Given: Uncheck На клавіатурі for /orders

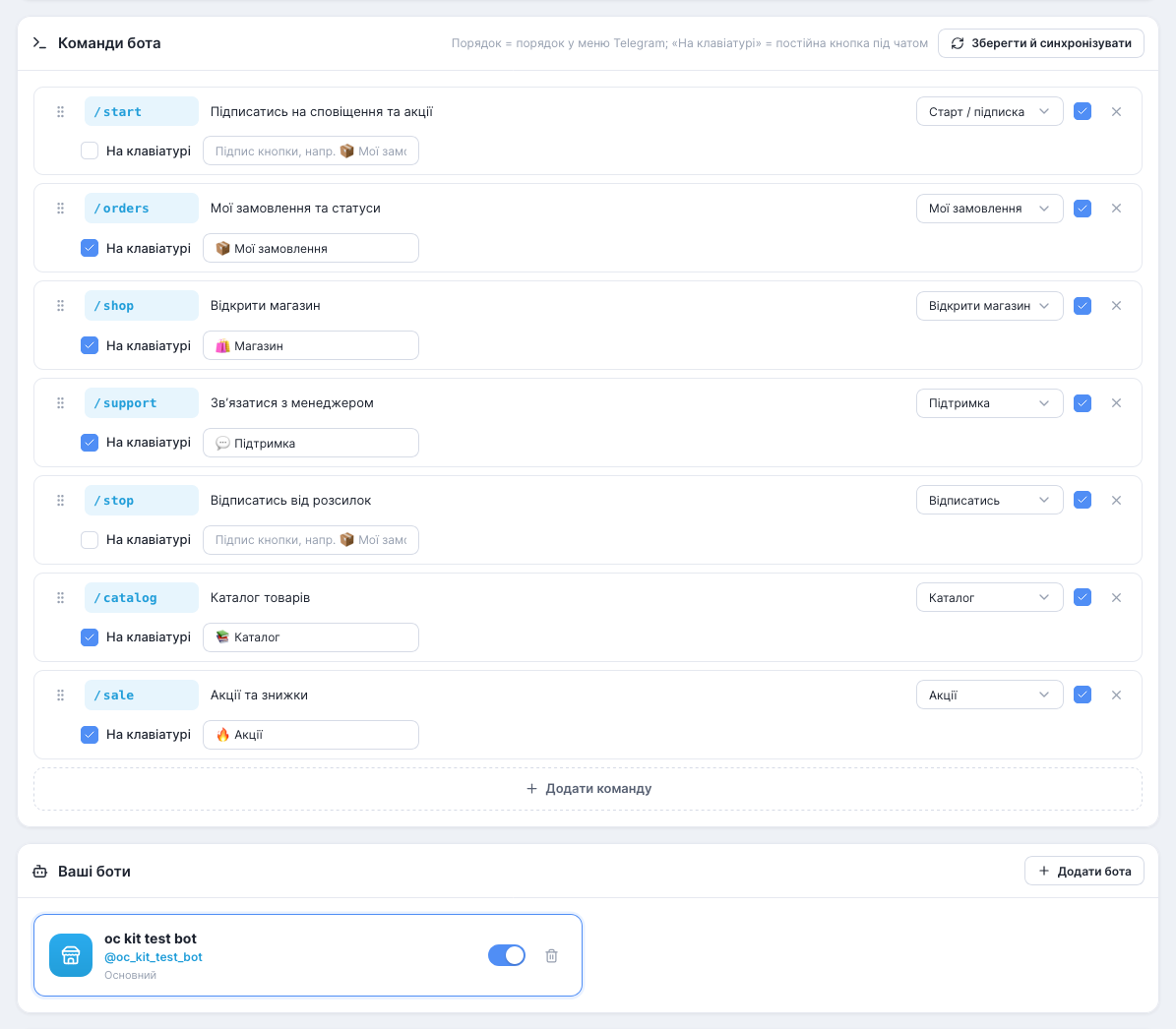Looking at the screenshot, I should pos(90,248).
